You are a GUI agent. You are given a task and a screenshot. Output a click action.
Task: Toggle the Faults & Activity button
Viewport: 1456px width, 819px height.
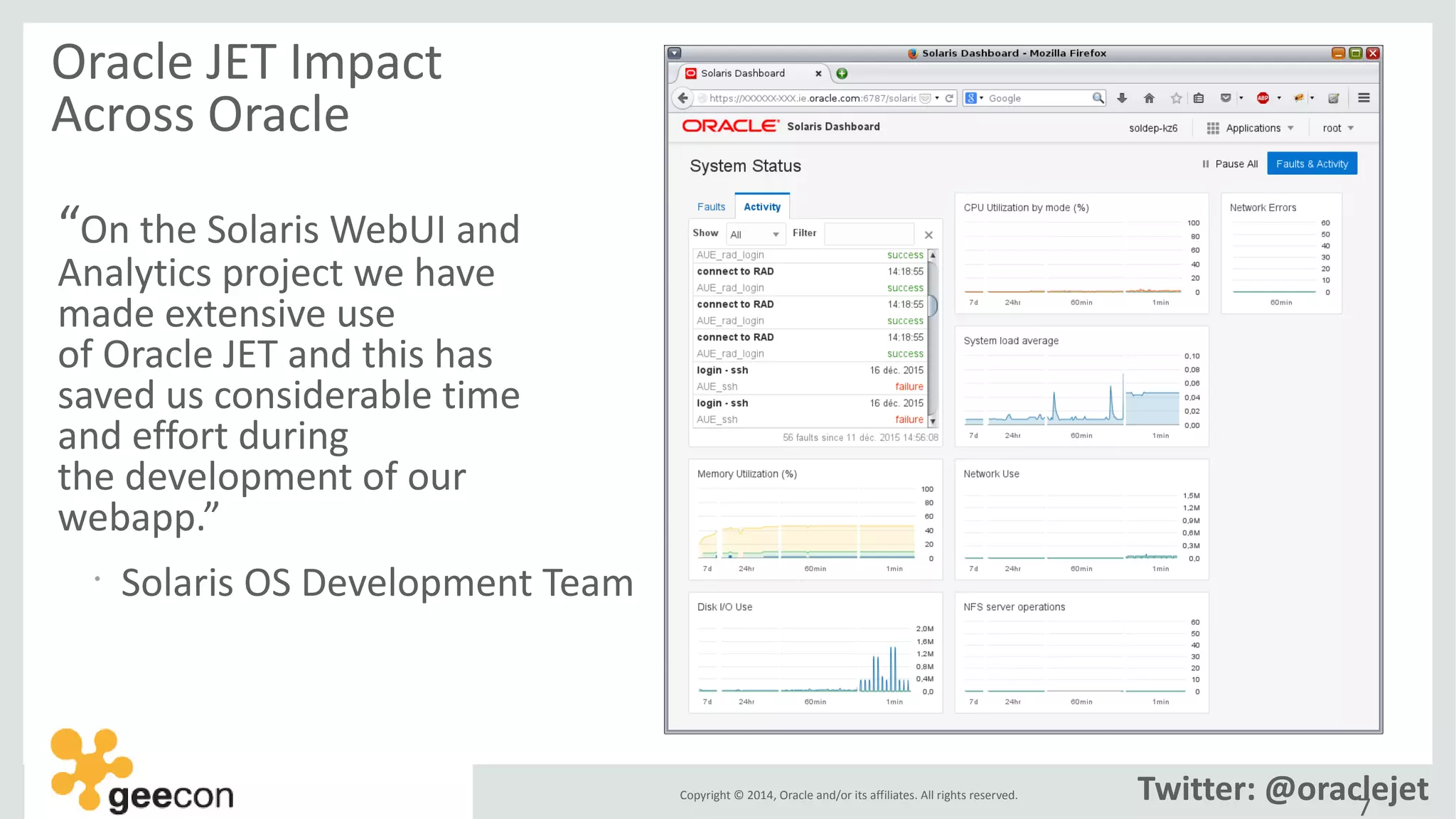pos(1312,164)
